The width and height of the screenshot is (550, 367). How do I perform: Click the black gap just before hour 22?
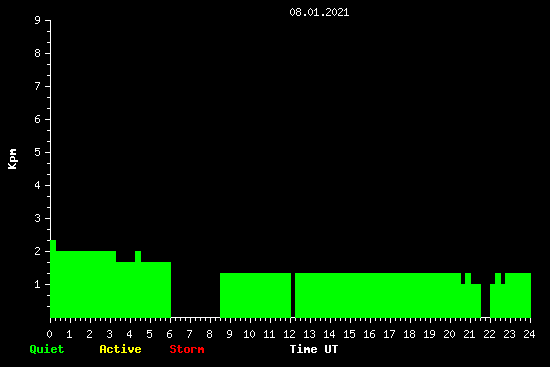click(x=485, y=300)
